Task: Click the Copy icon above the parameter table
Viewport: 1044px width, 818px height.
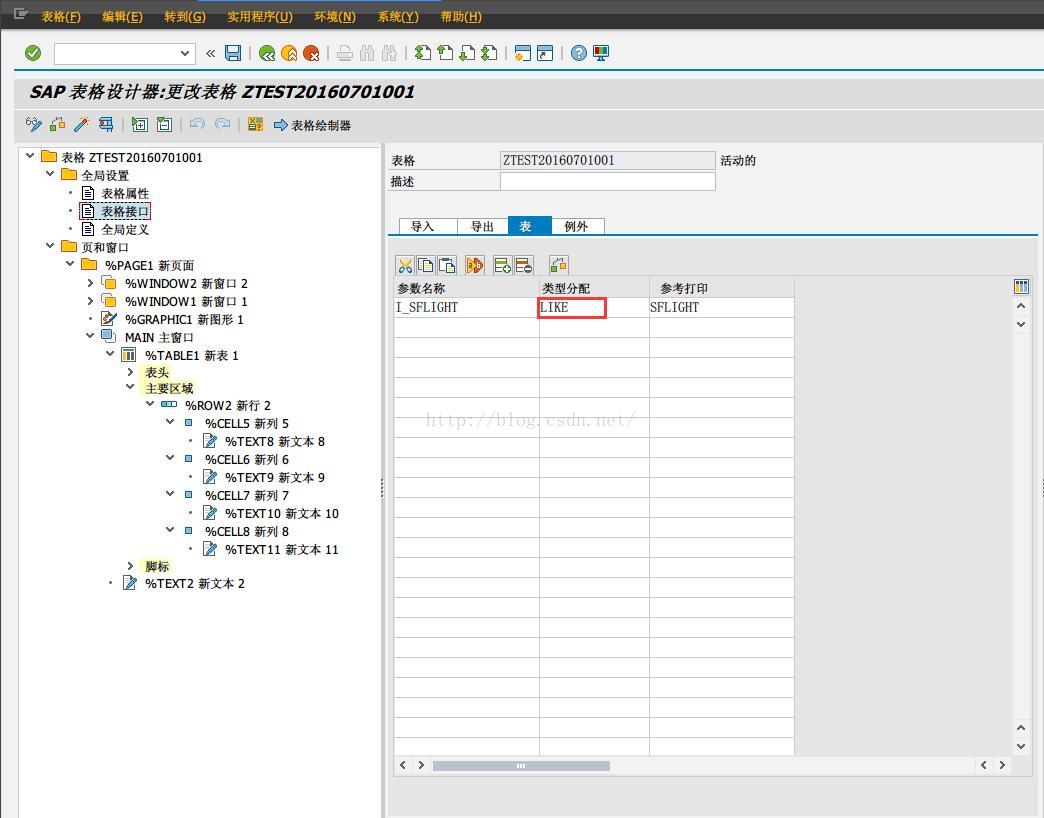Action: click(x=425, y=266)
